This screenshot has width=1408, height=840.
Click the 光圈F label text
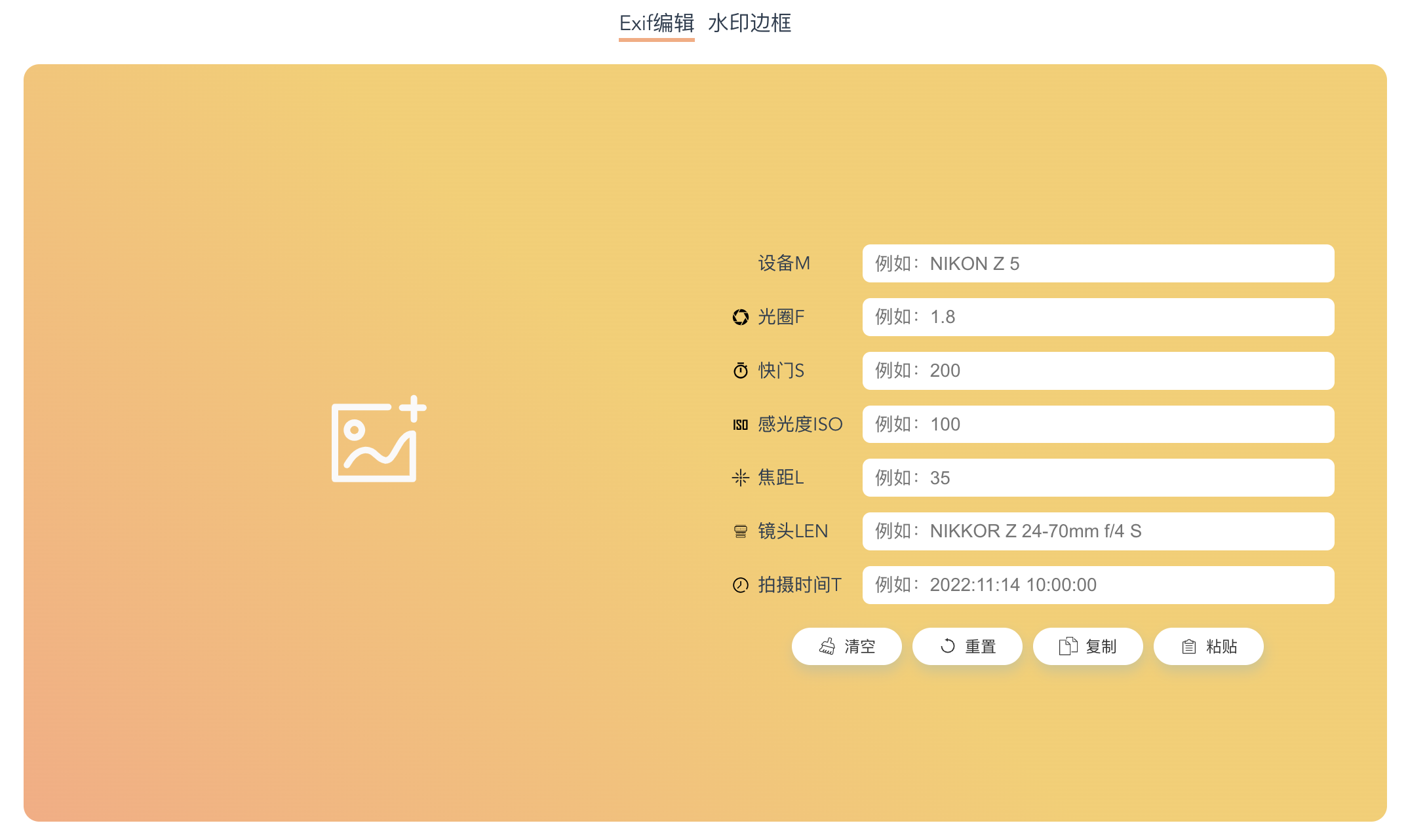pyautogui.click(x=781, y=317)
